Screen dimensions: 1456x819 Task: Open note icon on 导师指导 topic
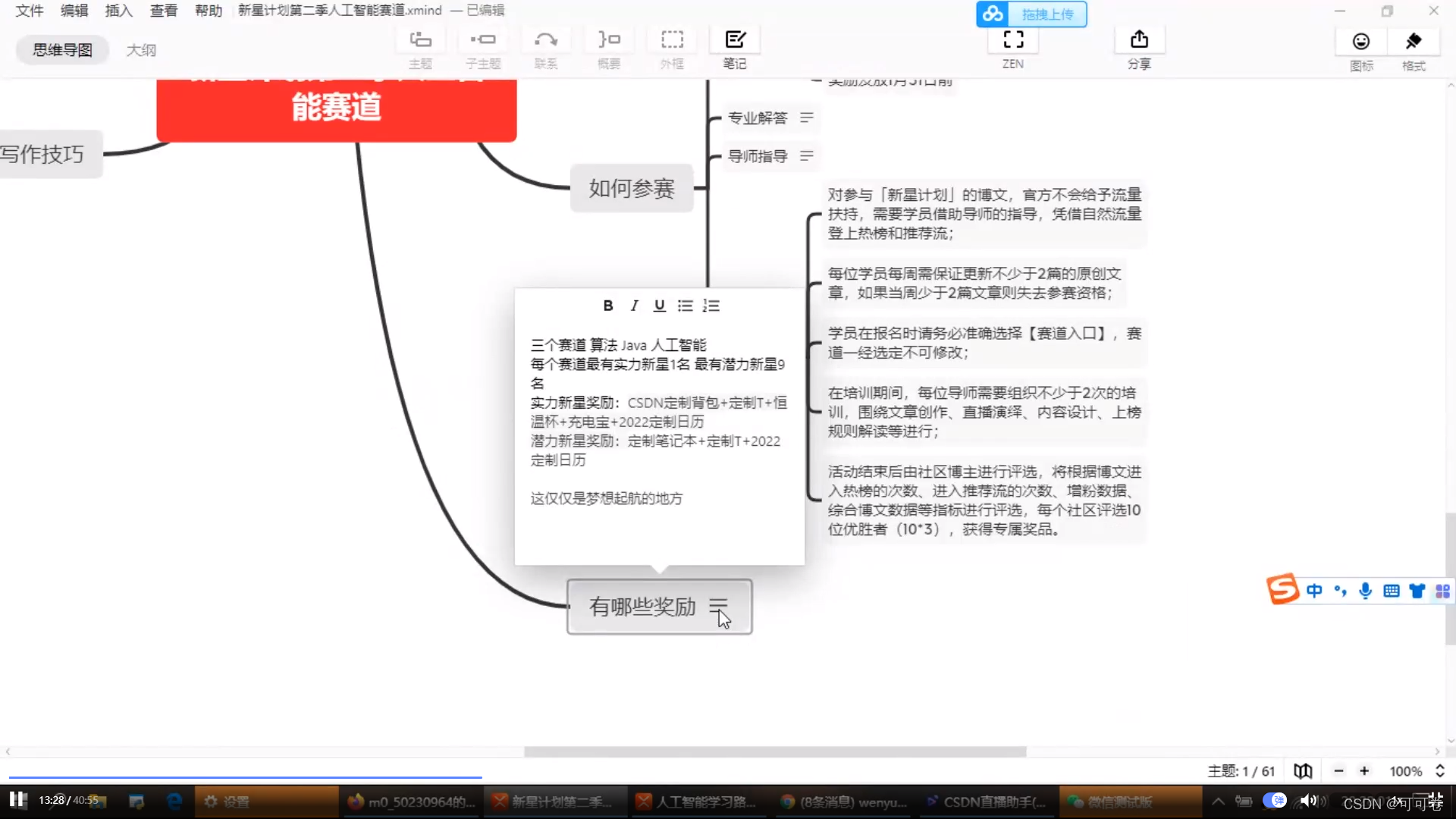click(807, 155)
